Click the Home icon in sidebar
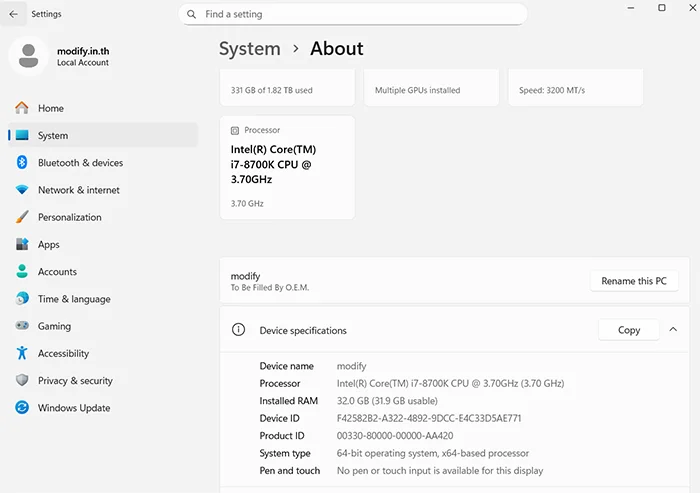This screenshot has width=700, height=493. (x=22, y=108)
